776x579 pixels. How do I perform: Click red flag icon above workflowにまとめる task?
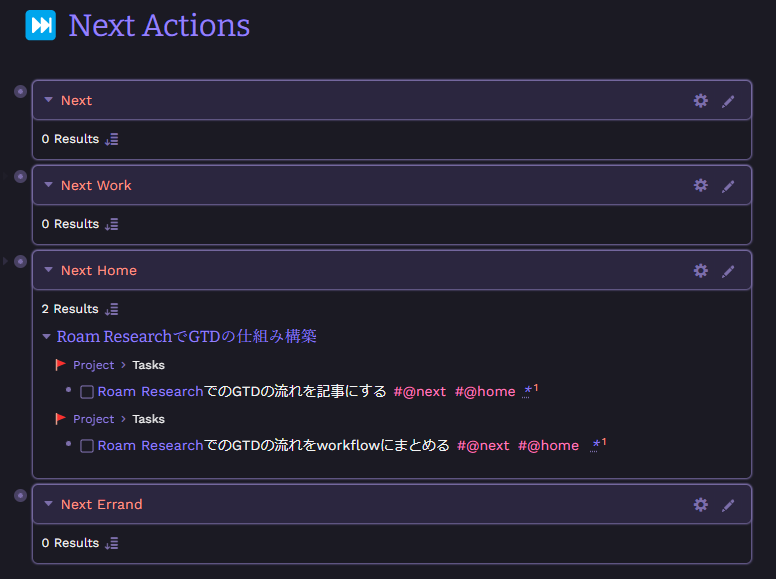coord(60,419)
